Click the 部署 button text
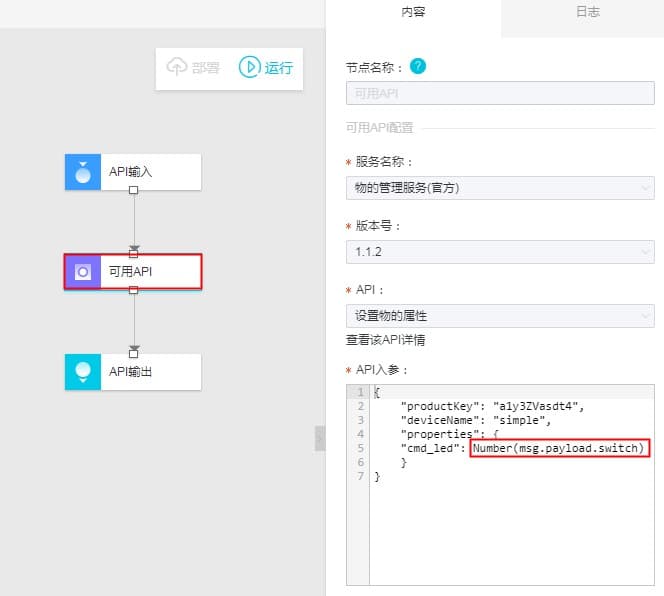This screenshot has width=664, height=596. 206,67
